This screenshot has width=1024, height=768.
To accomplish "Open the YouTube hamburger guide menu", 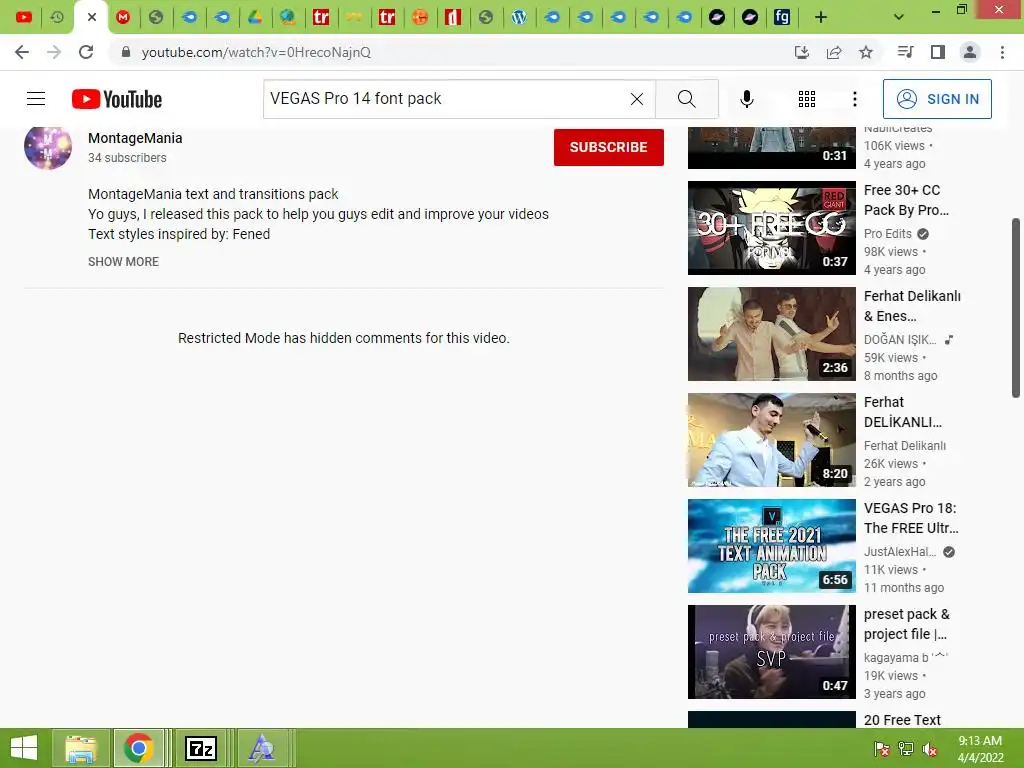I will pyautogui.click(x=36, y=99).
